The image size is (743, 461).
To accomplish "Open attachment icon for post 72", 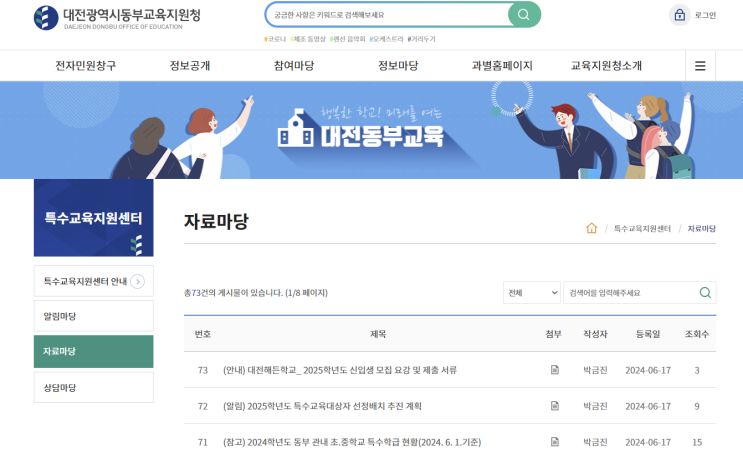I will (x=554, y=406).
